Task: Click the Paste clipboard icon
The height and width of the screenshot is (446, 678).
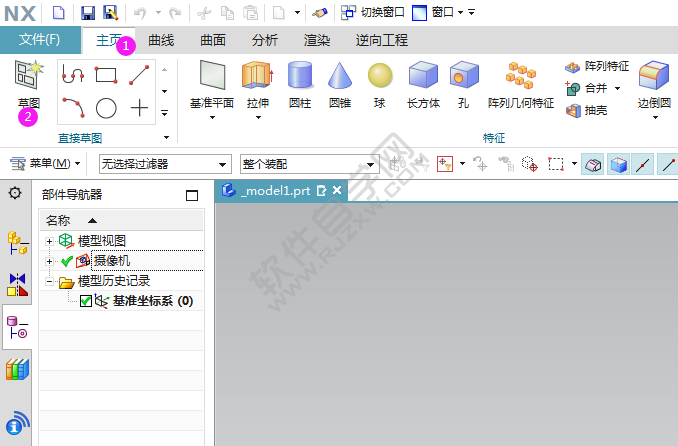Action: pyautogui.click(x=250, y=13)
